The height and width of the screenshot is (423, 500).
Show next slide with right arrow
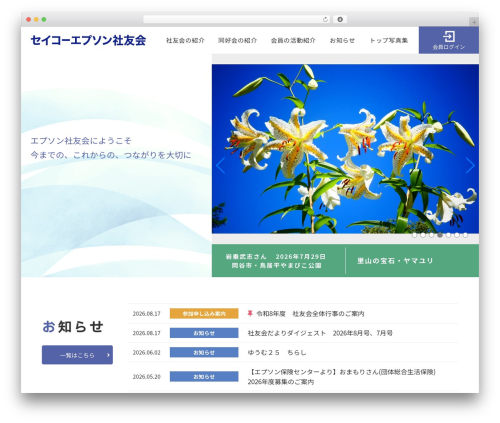pyautogui.click(x=470, y=165)
